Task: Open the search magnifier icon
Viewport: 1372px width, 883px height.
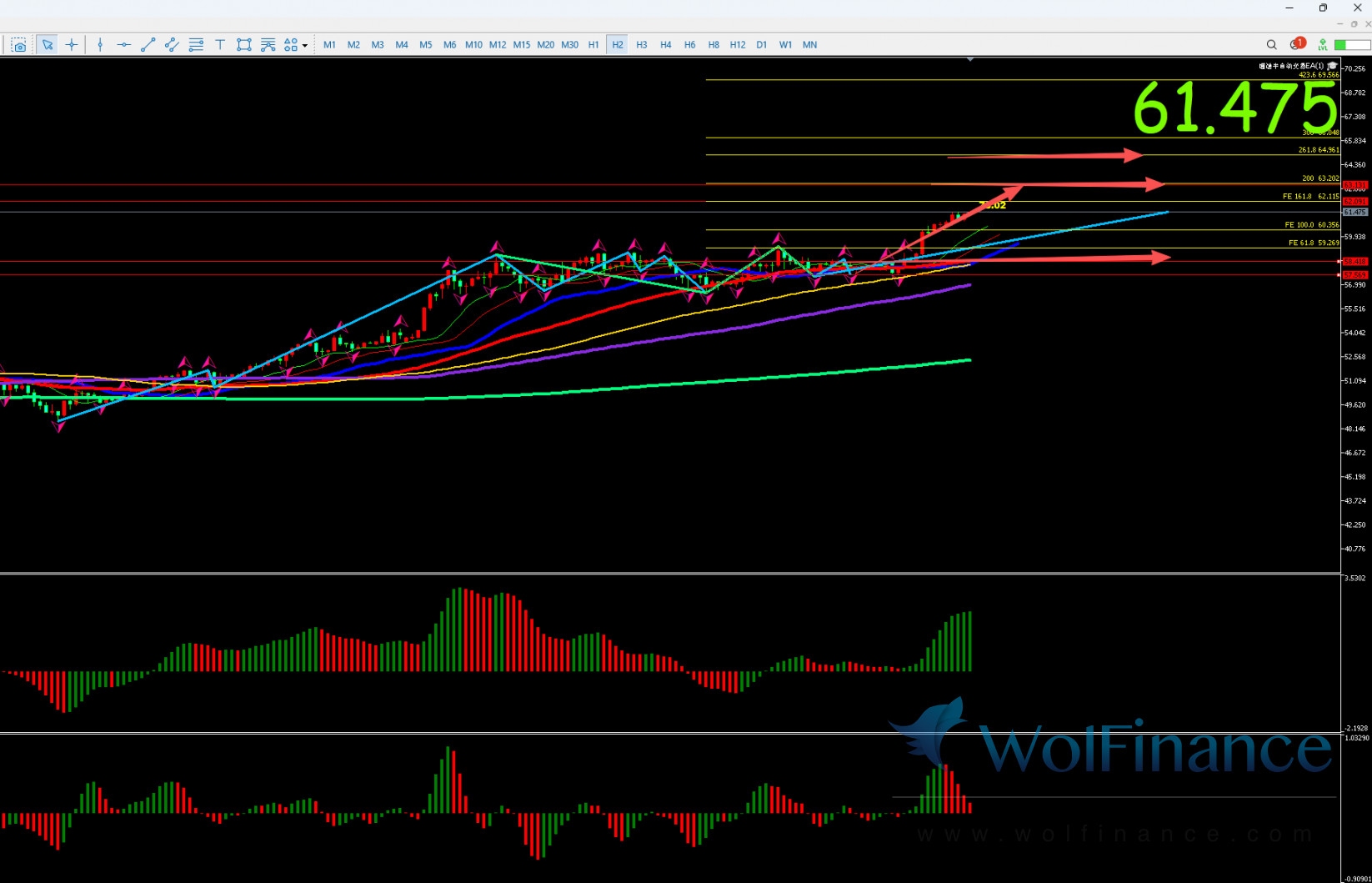Action: (1271, 45)
